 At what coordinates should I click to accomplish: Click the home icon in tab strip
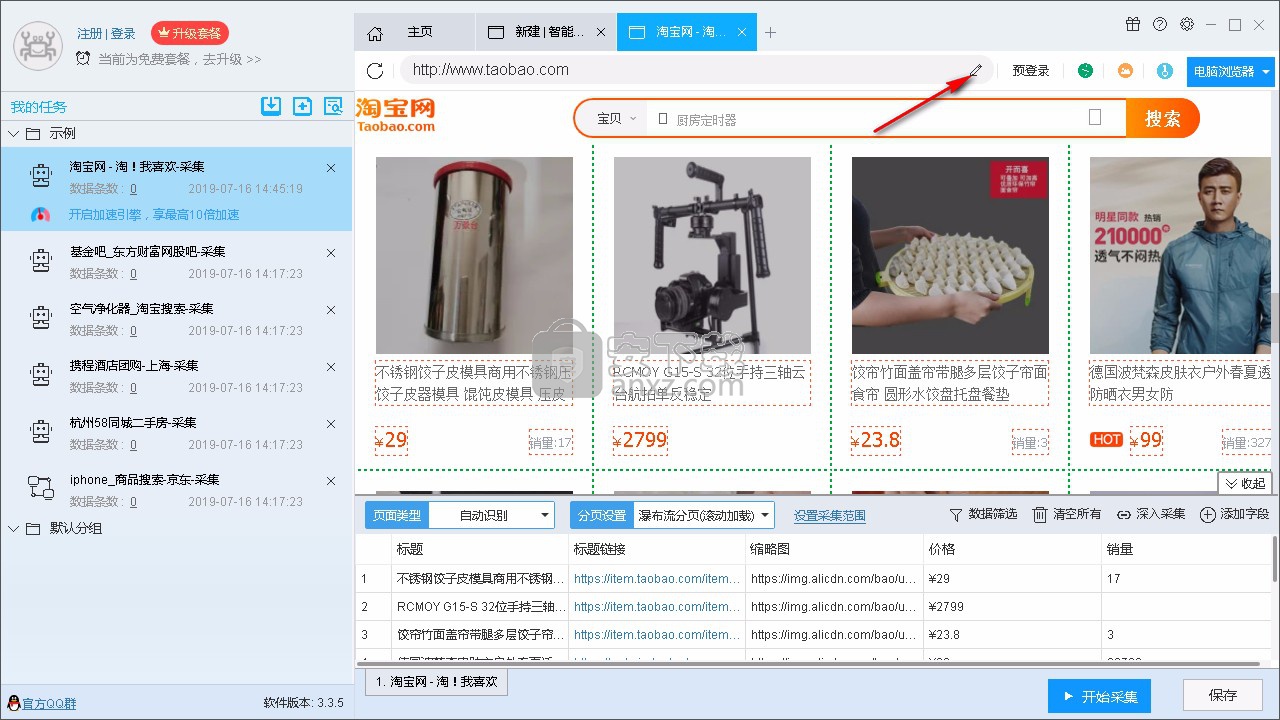[x=375, y=33]
